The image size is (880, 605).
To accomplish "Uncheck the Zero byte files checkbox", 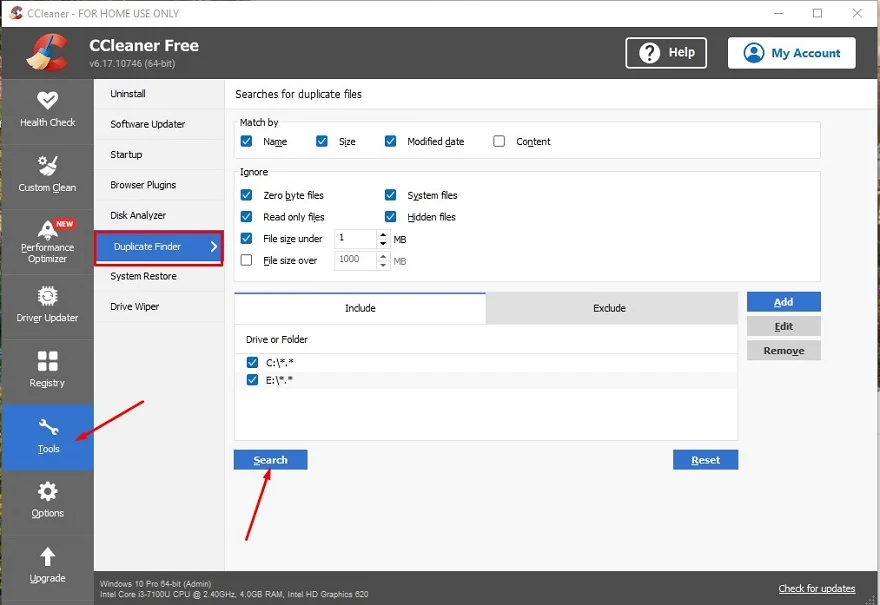I will pyautogui.click(x=247, y=196).
